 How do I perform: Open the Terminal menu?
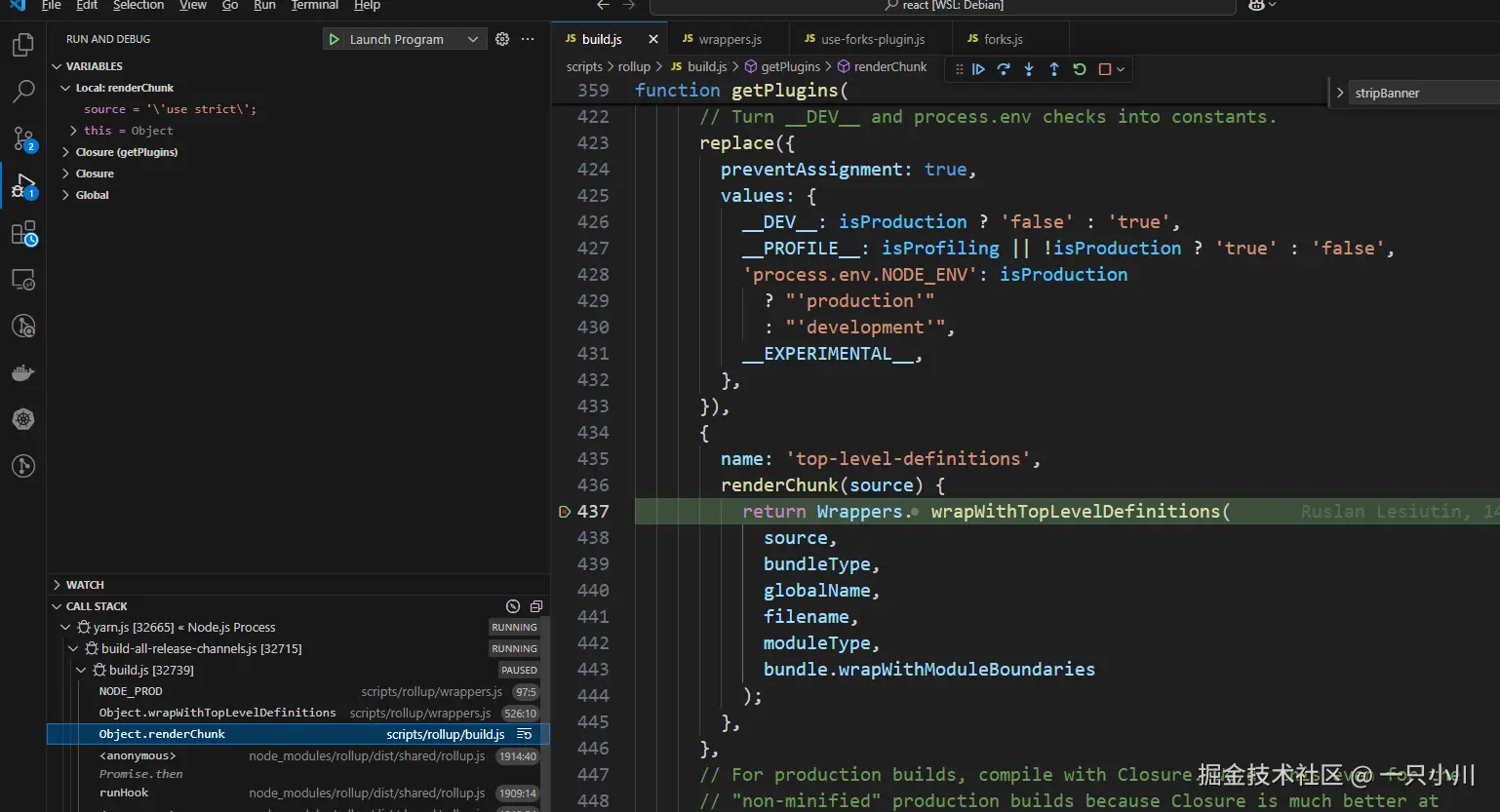[314, 6]
